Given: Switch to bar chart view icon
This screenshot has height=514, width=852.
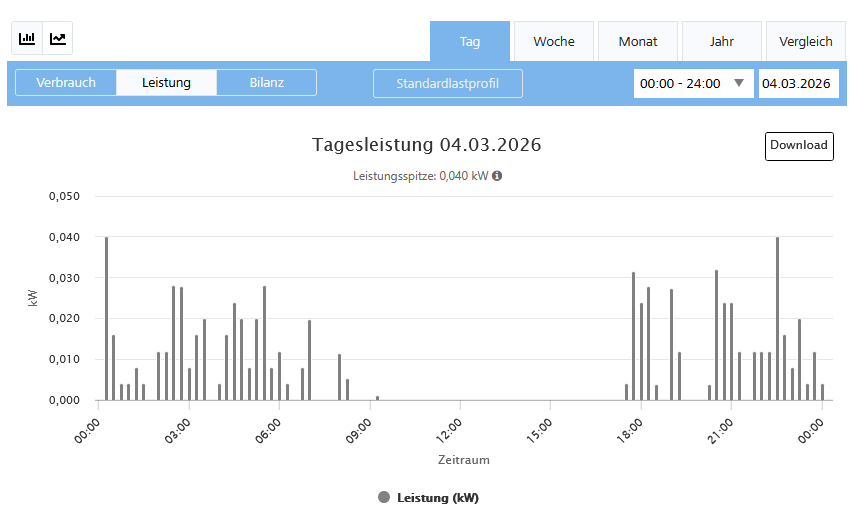Looking at the screenshot, I should tap(27, 38).
